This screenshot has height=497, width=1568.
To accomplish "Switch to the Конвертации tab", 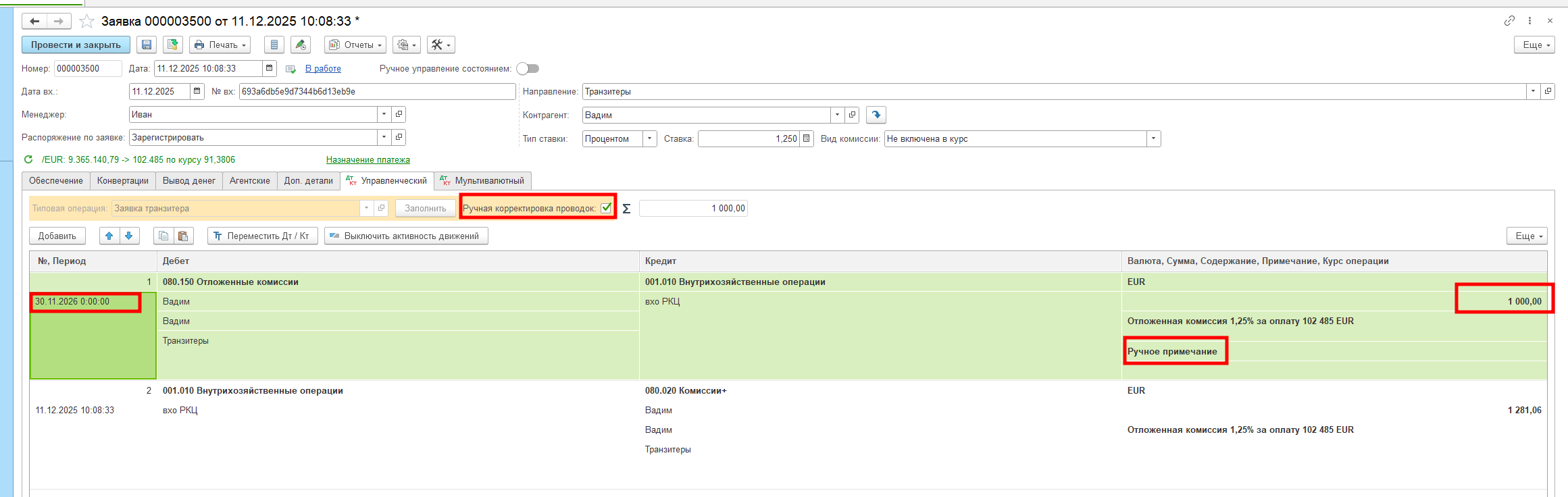I will (x=122, y=181).
